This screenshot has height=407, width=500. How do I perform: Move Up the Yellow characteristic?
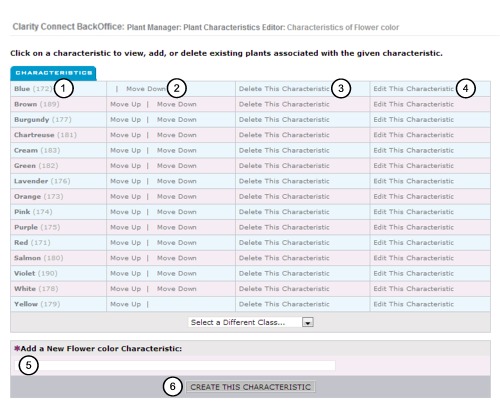coord(126,304)
